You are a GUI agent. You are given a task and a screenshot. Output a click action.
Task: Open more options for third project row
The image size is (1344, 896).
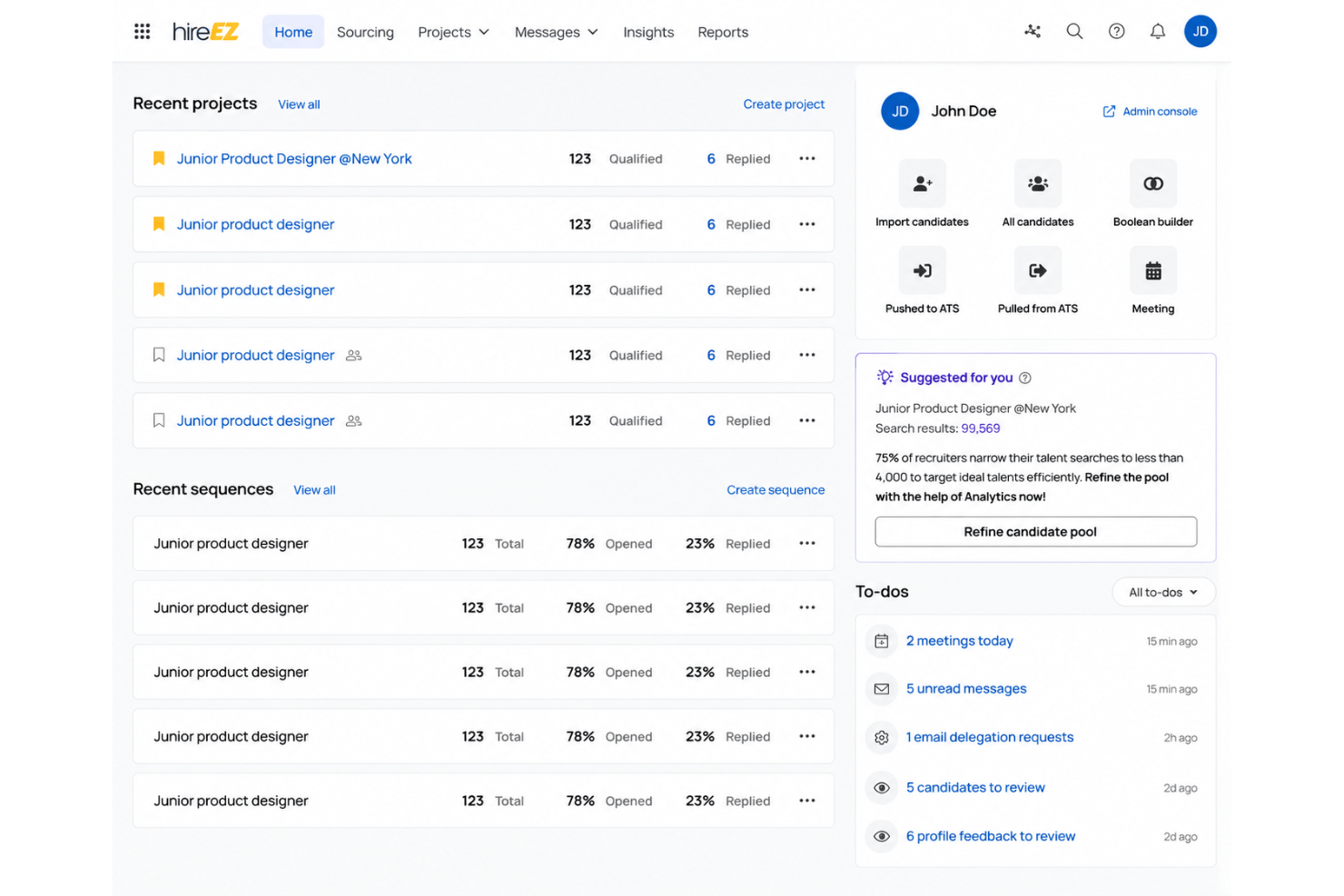(807, 290)
